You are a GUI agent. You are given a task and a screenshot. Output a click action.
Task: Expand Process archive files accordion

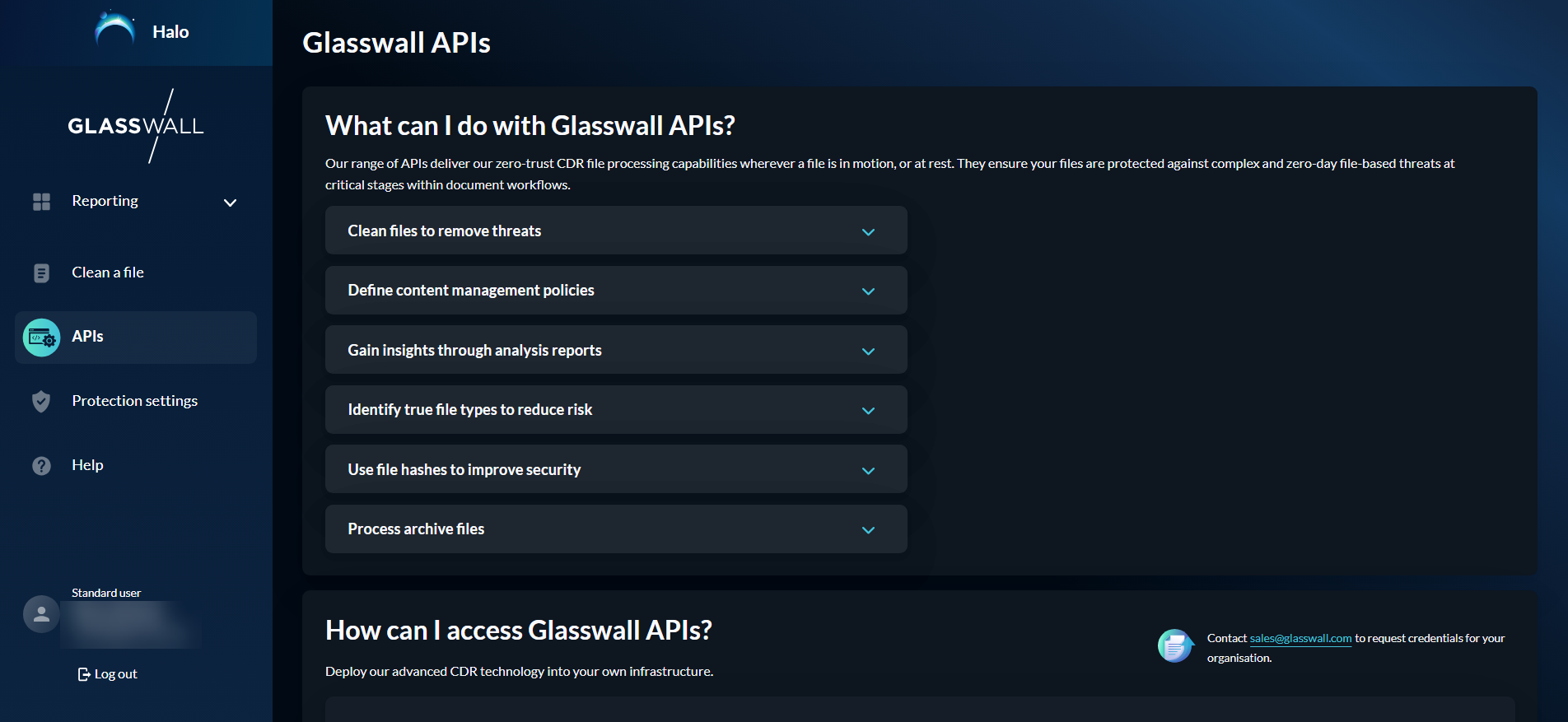click(868, 530)
